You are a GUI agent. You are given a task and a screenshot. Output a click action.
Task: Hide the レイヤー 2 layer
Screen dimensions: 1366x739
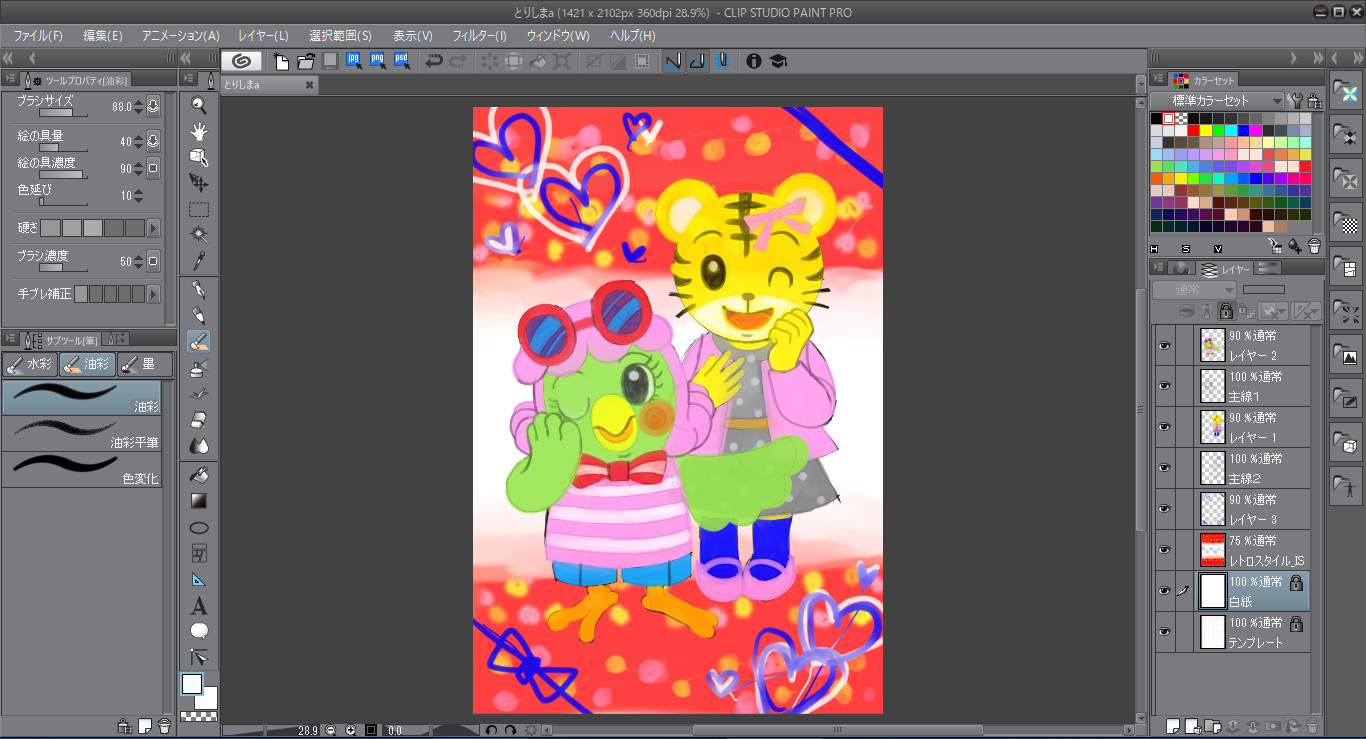1164,345
